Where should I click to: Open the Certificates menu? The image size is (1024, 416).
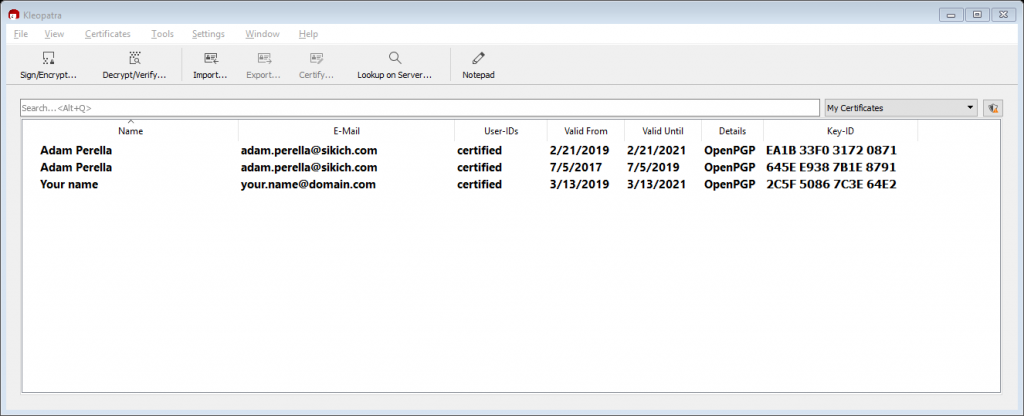[x=108, y=34]
